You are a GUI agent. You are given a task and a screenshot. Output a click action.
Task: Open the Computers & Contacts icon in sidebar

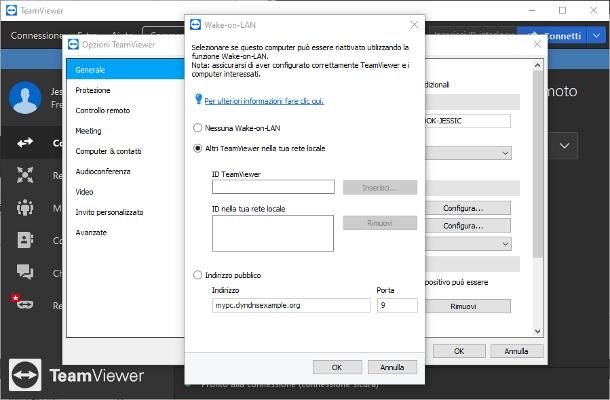(x=25, y=240)
